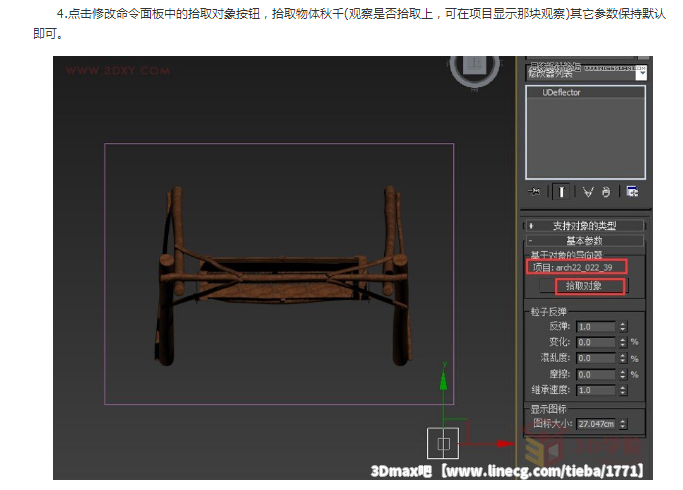Click the 混乱度 value field
The height and width of the screenshot is (490, 683).
click(x=595, y=358)
